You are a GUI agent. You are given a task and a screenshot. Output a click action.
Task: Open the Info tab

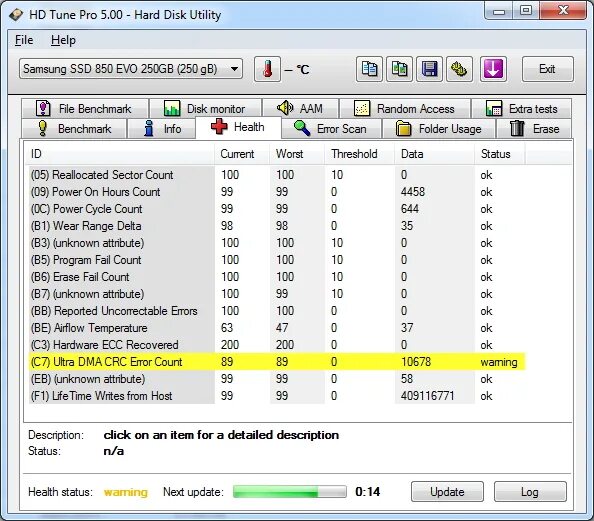(x=162, y=128)
